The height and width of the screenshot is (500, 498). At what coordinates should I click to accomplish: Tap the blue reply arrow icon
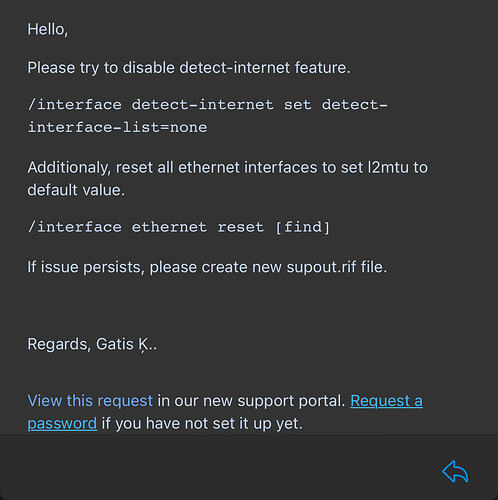(455, 471)
